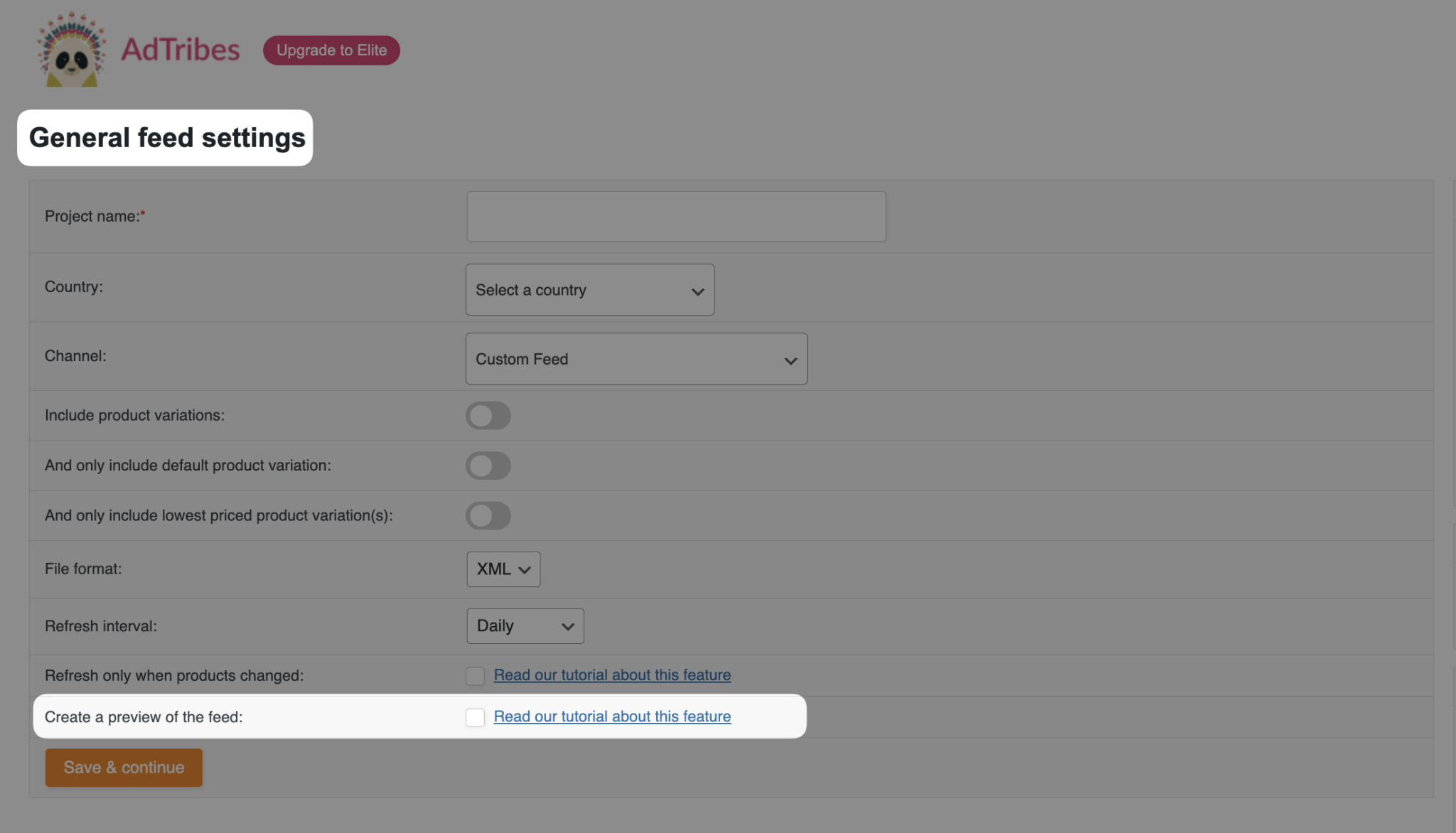Image resolution: width=1456 pixels, height=833 pixels.
Task: Click the XML dropdown arrow
Action: [524, 569]
